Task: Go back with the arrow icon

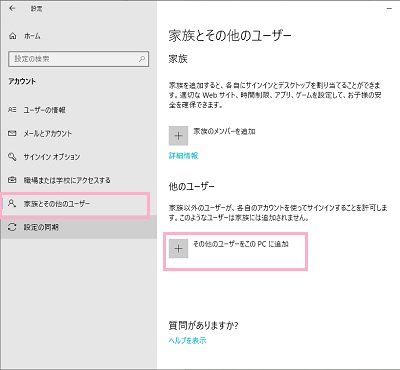Action: [12, 9]
